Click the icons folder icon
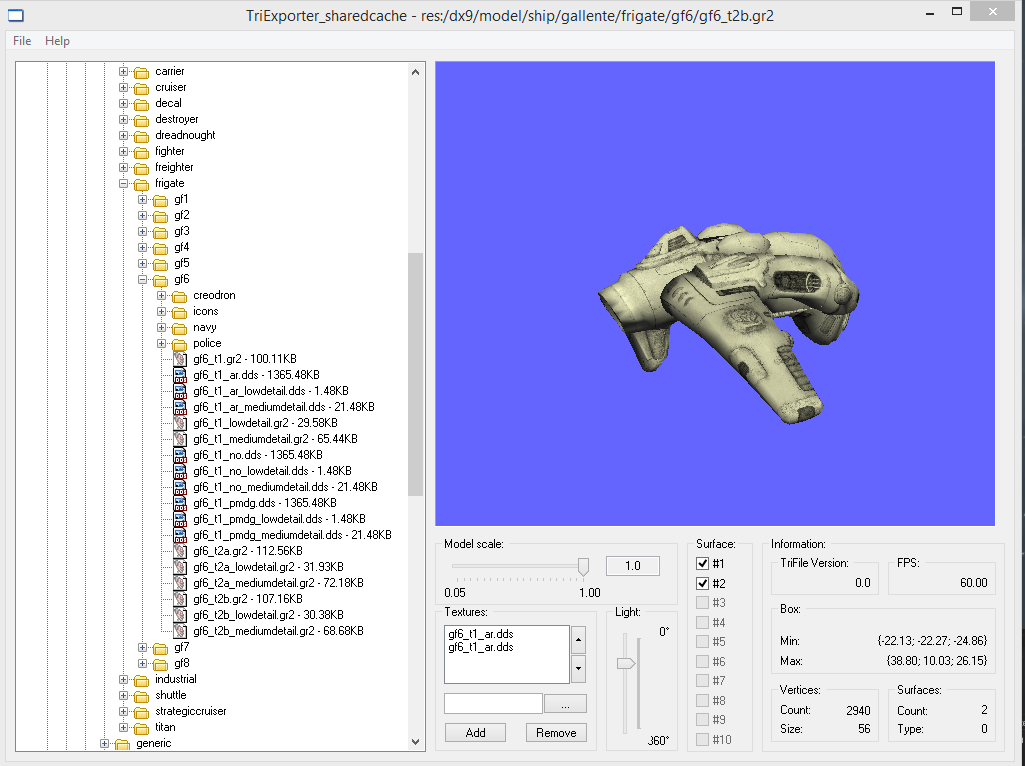The width and height of the screenshot is (1025, 766). click(180, 312)
